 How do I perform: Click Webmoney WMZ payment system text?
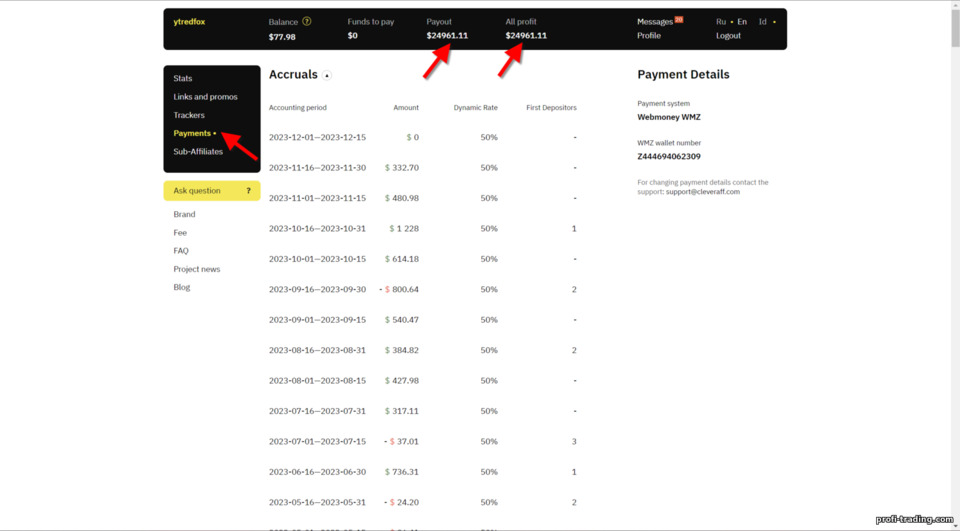669,117
